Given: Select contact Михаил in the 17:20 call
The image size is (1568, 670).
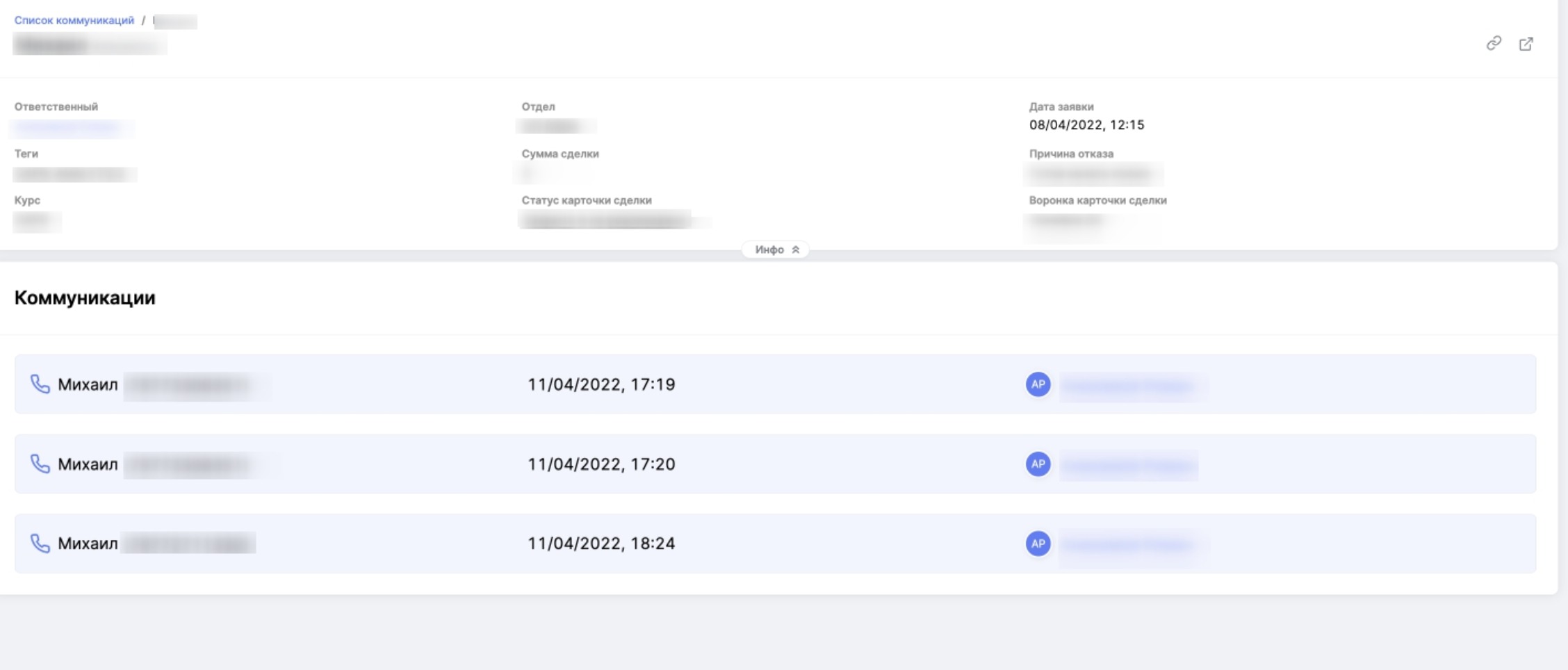Looking at the screenshot, I should pos(88,464).
